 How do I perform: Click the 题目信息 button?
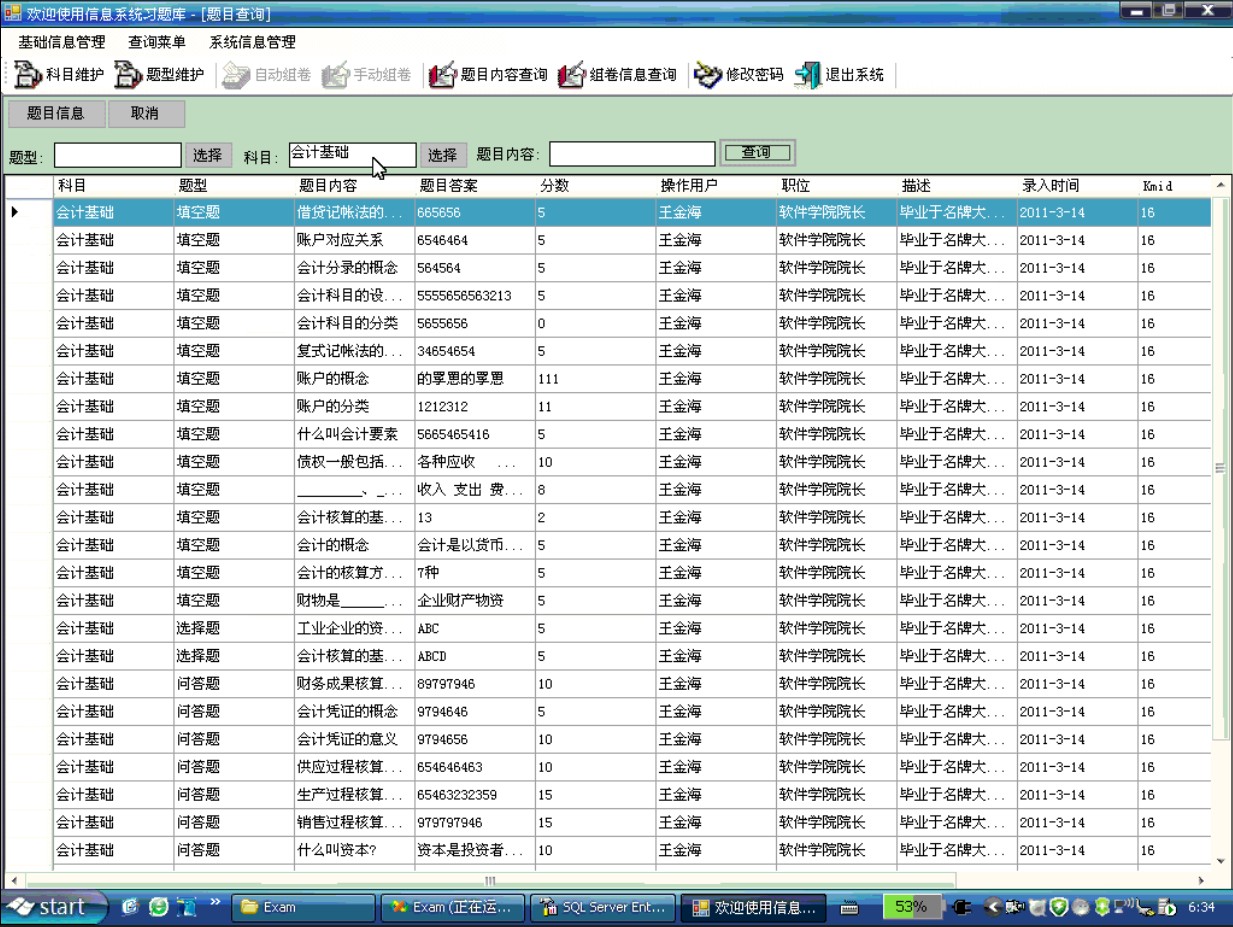[x=55, y=113]
